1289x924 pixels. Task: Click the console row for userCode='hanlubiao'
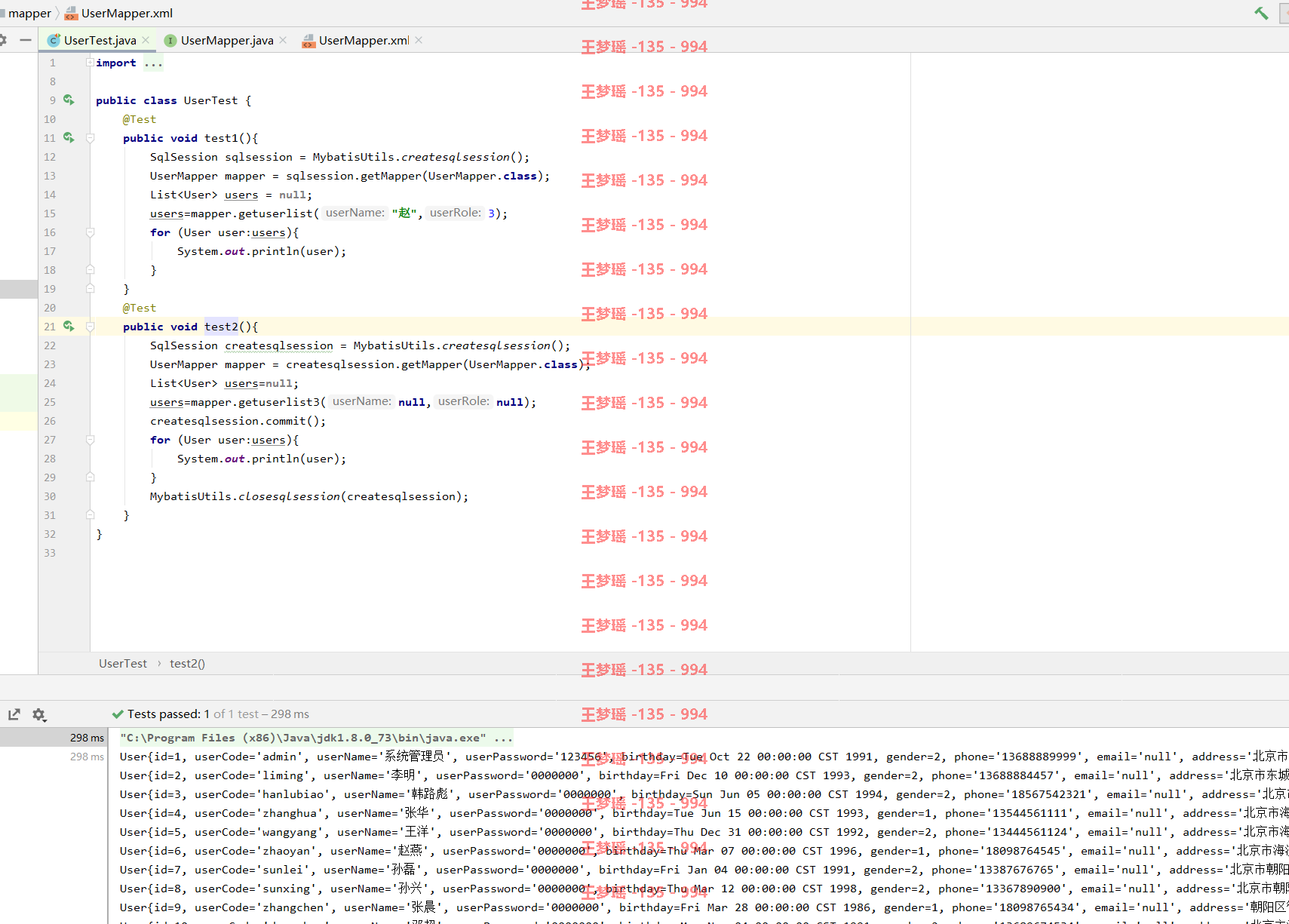(x=704, y=794)
